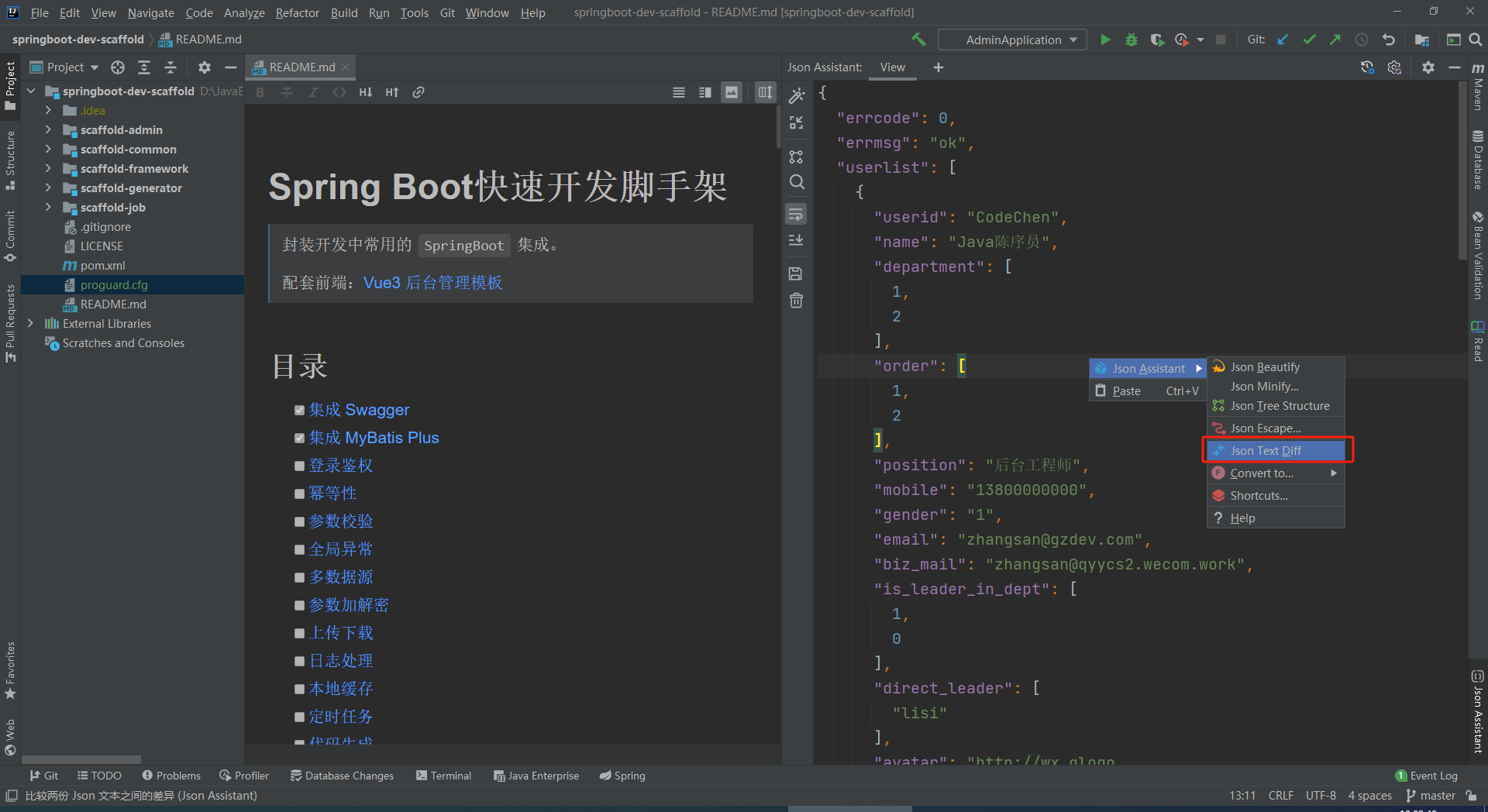Open the Vue3 后台管理模板 link
The width and height of the screenshot is (1488, 812).
433,283
